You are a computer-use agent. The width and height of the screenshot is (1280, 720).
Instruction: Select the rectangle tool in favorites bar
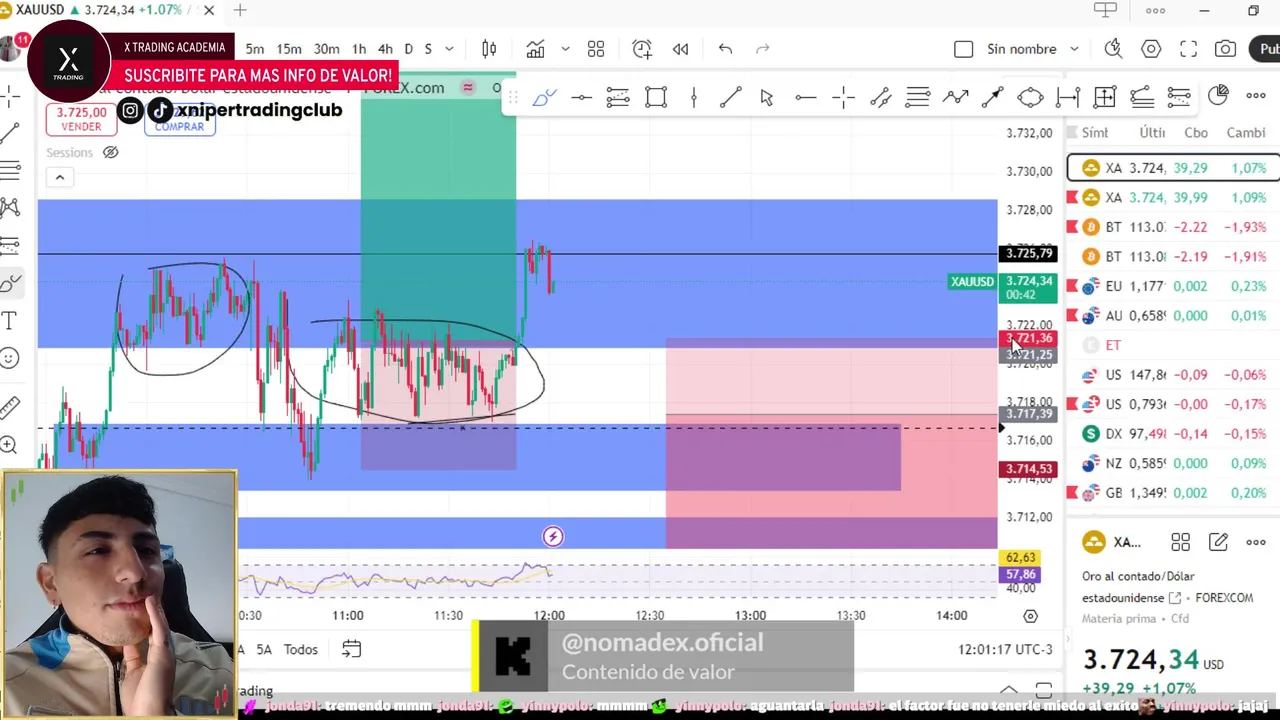[656, 97]
